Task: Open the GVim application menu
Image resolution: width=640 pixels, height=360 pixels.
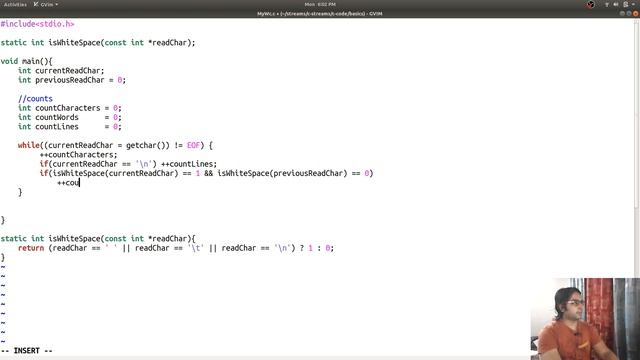Action: pos(46,4)
